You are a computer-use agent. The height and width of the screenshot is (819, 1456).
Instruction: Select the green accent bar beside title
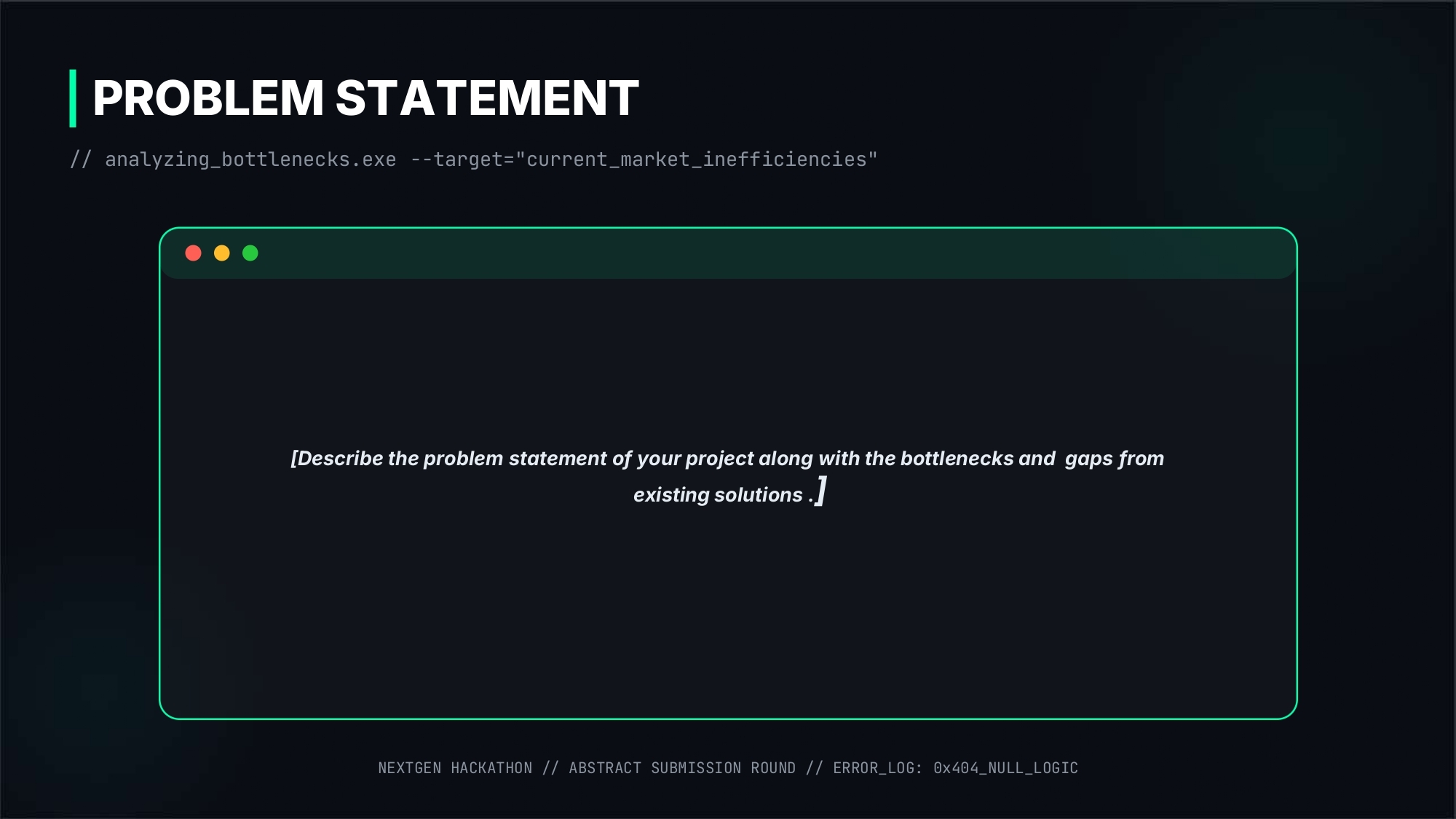click(x=73, y=98)
